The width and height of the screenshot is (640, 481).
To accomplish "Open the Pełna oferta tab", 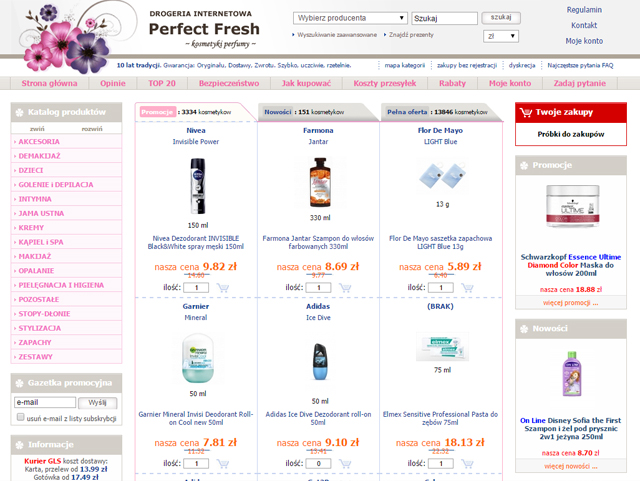I will click(x=407, y=112).
